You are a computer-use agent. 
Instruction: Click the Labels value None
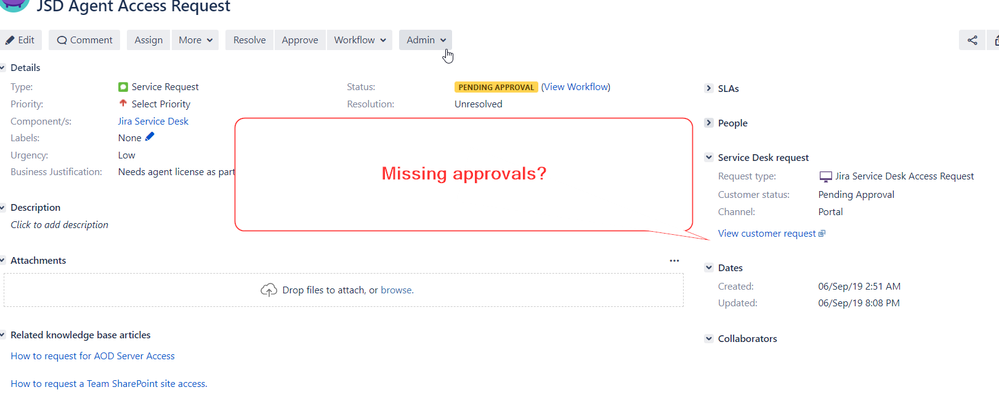tap(129, 138)
